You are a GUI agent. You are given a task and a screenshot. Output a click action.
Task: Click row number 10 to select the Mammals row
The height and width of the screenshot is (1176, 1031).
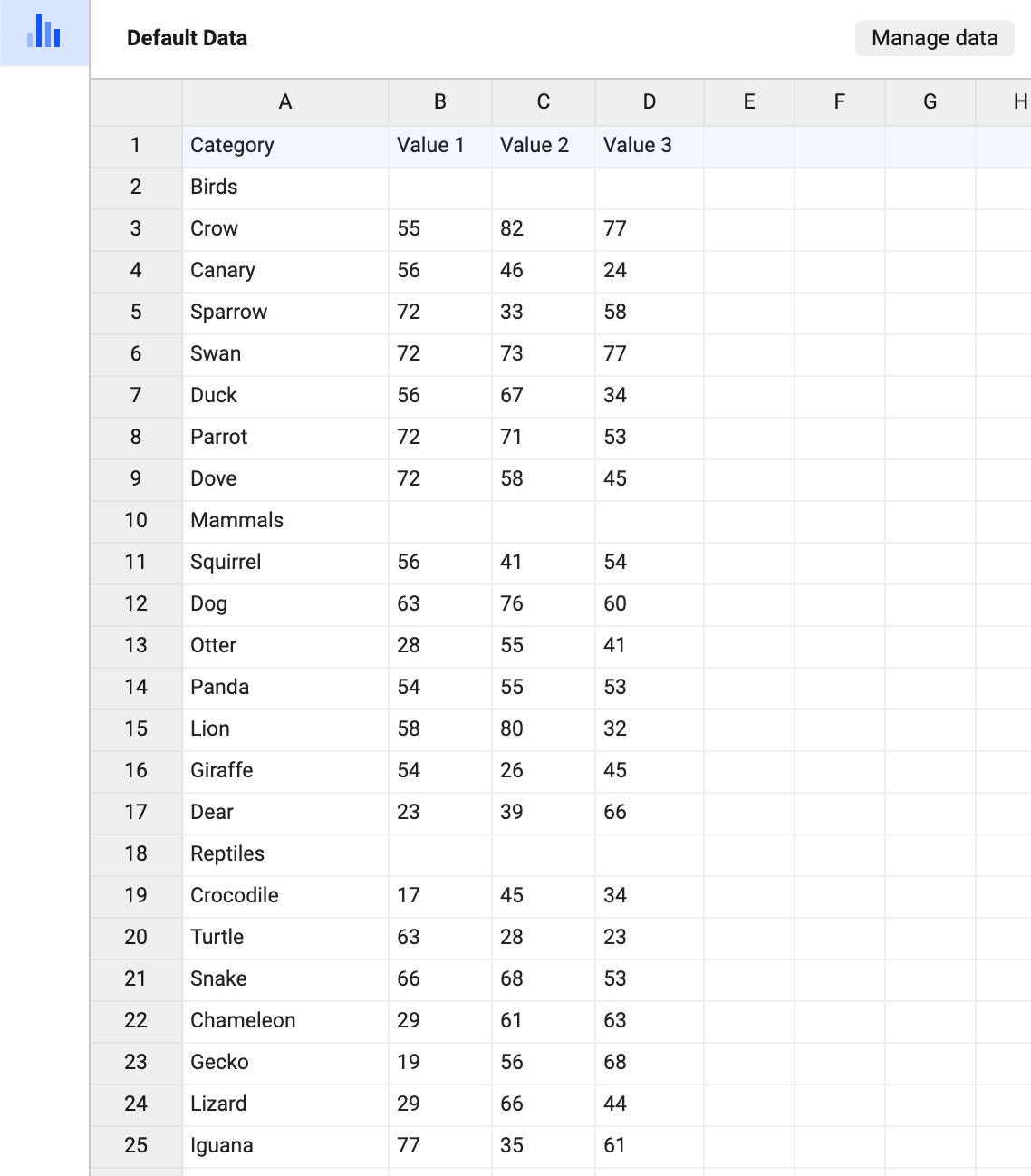coord(134,520)
